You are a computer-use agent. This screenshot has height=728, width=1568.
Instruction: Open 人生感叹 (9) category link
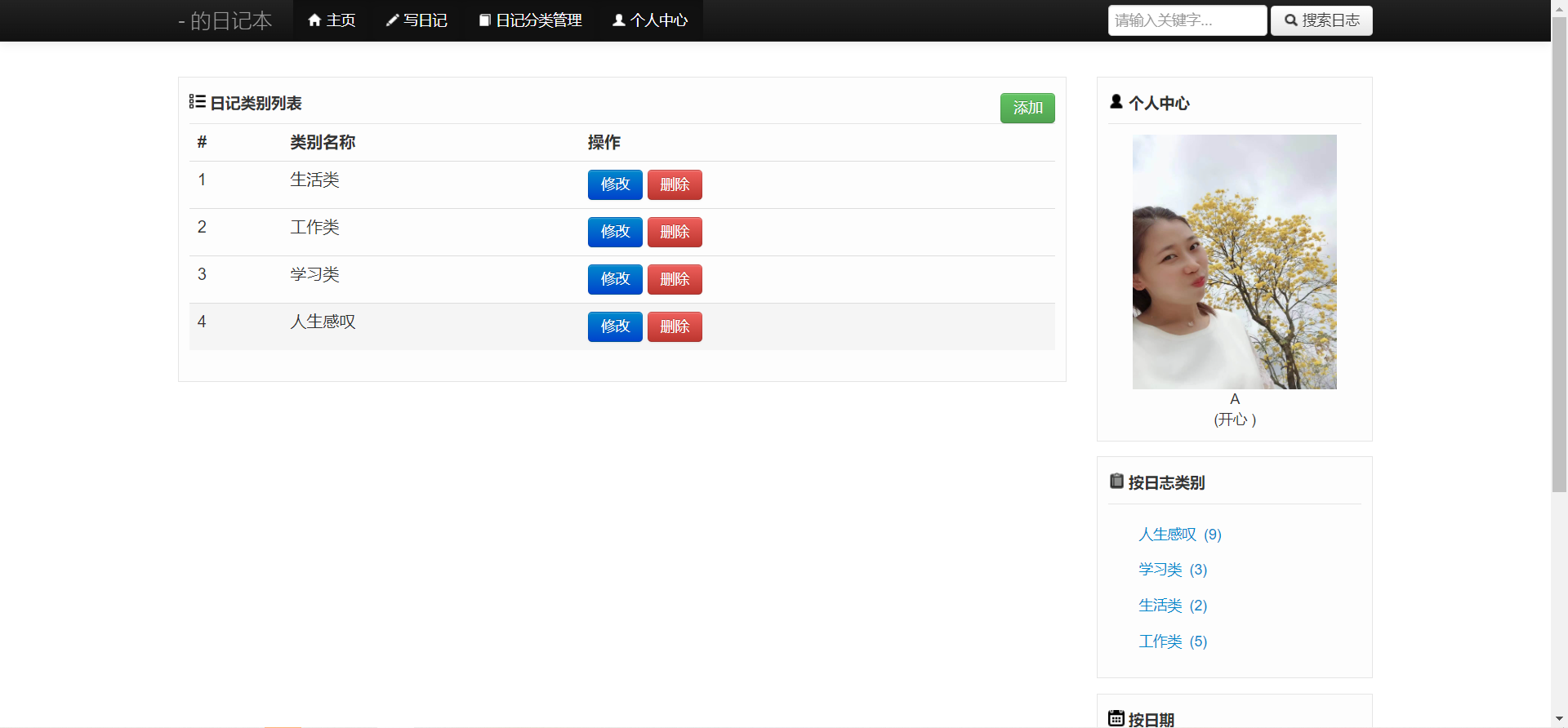pyautogui.click(x=1179, y=535)
